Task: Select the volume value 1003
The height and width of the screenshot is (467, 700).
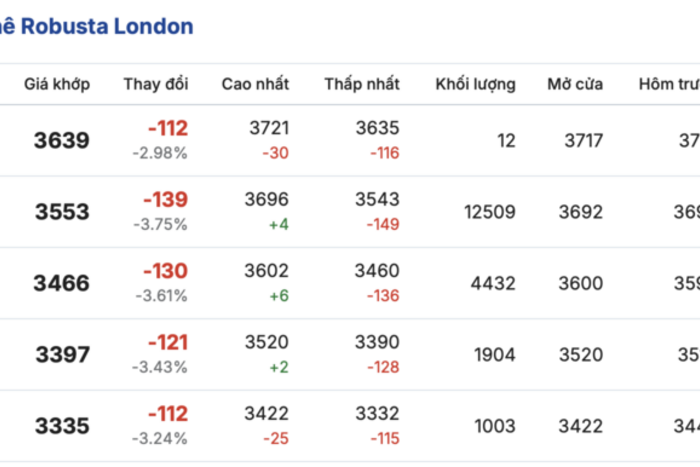Action: (494, 426)
